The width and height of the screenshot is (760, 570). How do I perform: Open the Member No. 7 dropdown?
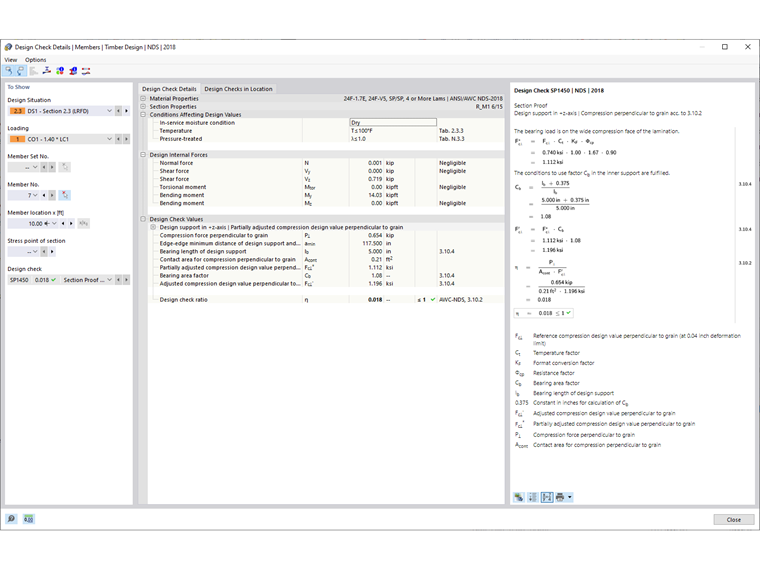[35, 195]
